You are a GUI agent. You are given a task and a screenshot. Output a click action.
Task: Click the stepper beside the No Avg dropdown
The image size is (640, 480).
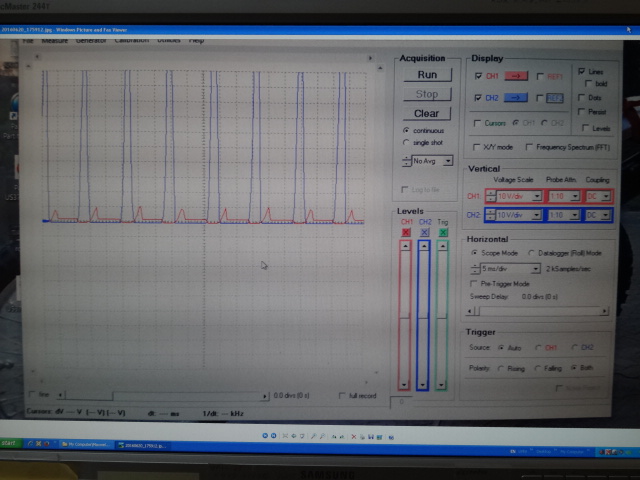tap(407, 161)
